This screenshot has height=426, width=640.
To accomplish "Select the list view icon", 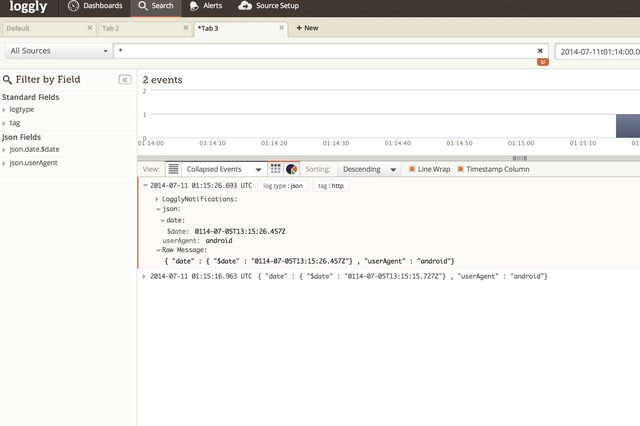I will click(173, 169).
